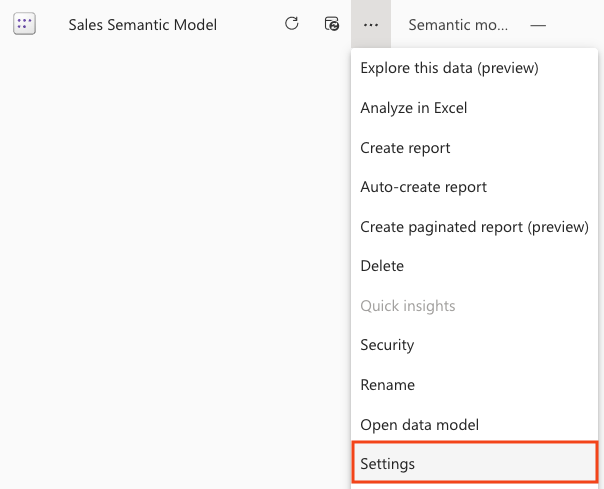Choose Auto-create report
The height and width of the screenshot is (489, 604).
tap(474, 187)
